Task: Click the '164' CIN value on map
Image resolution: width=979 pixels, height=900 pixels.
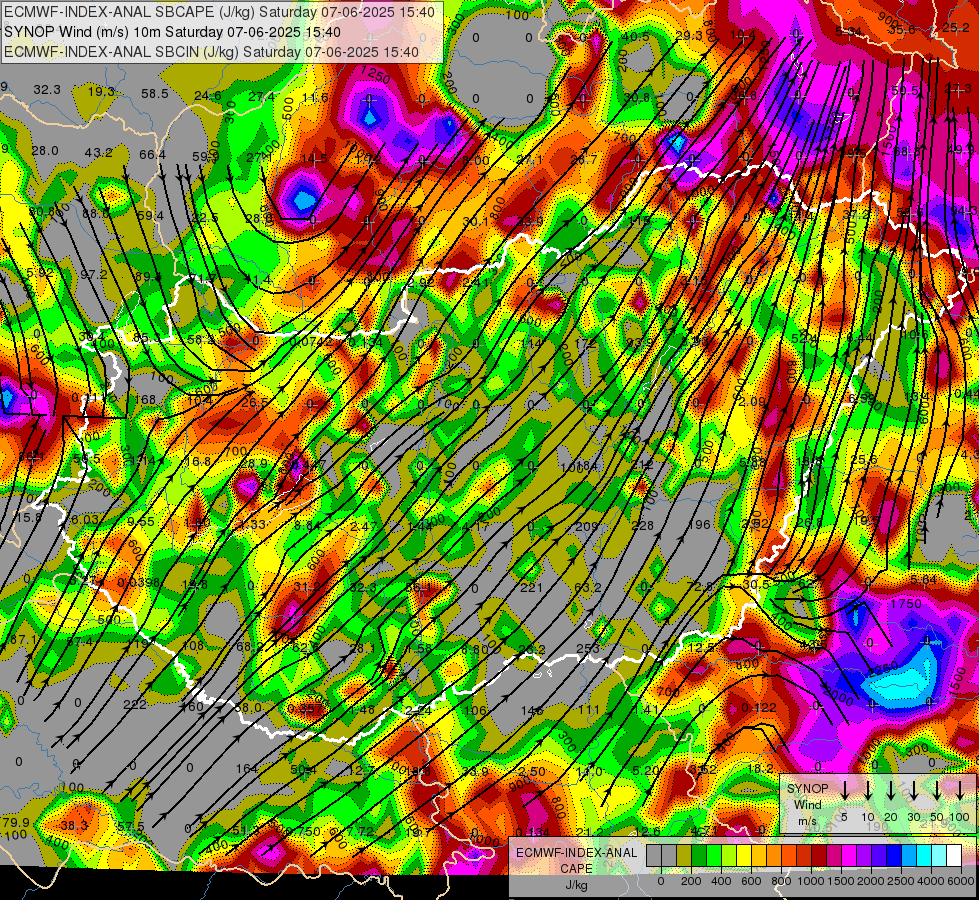Action: click(247, 768)
